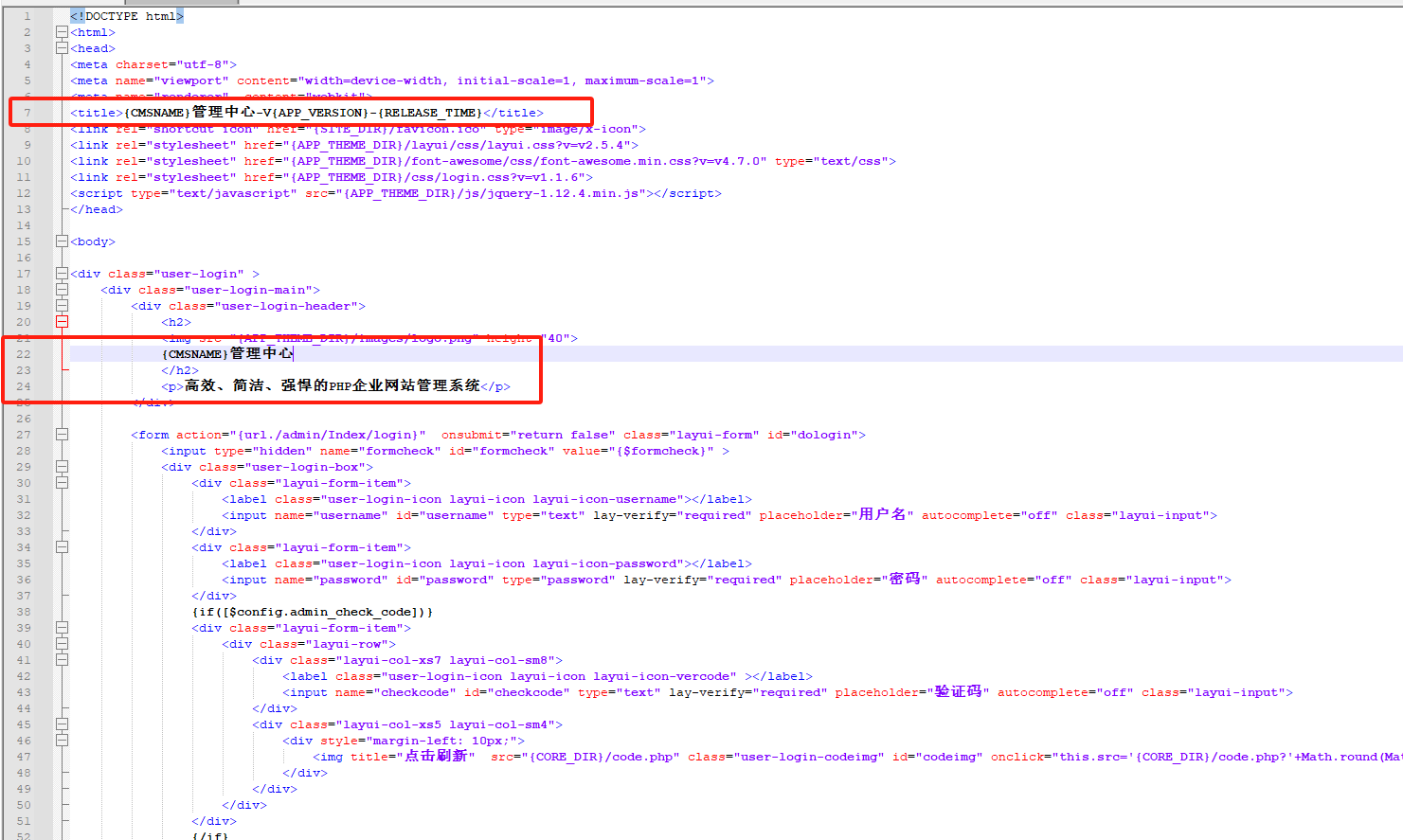1403x840 pixels.
Task: Click the username placeholder 用户名 text
Action: 881,515
